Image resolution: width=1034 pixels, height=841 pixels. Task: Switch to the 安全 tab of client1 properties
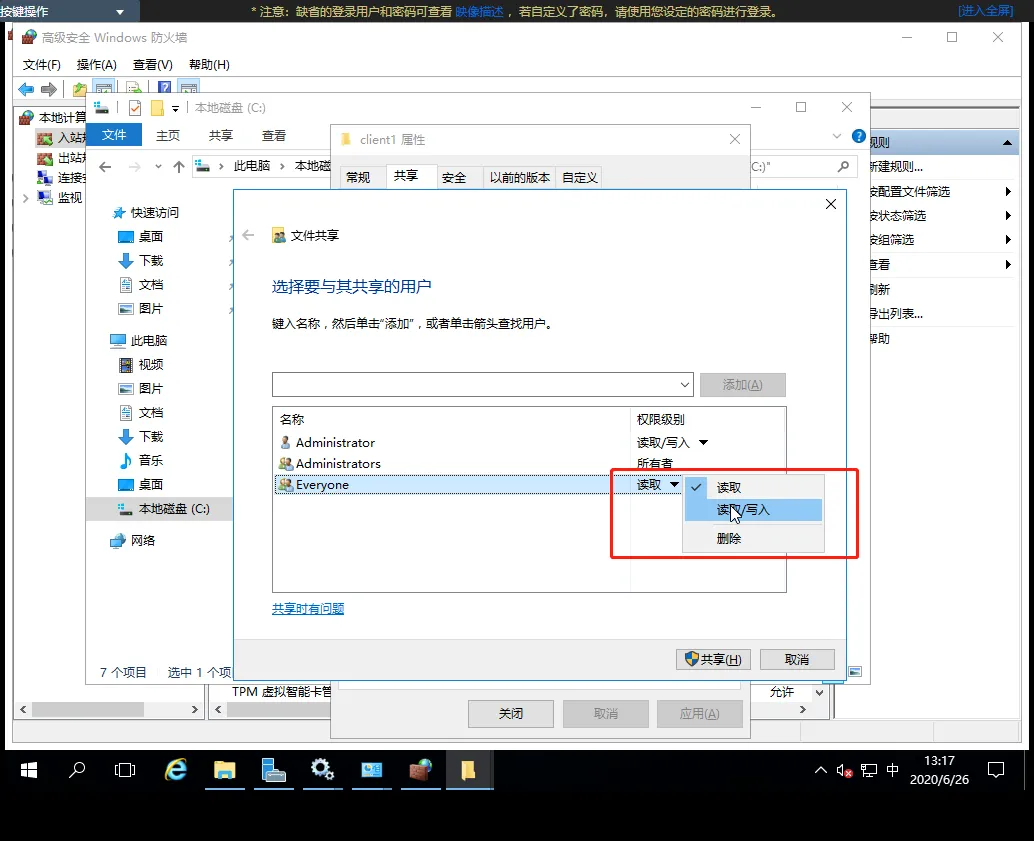(x=456, y=177)
